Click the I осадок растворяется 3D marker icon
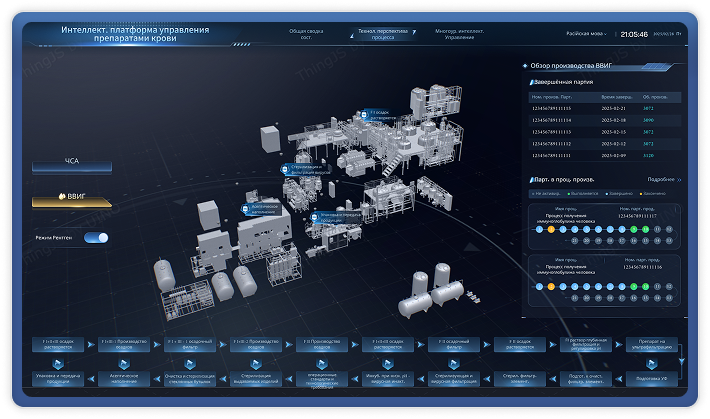This screenshot has width=710, height=419. click(364, 115)
